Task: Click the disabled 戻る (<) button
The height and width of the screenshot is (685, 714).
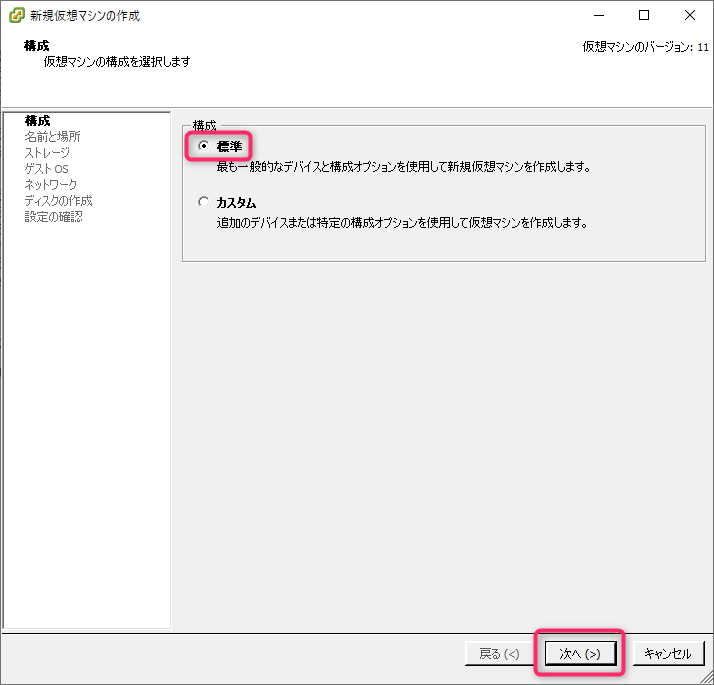Action: pos(500,654)
